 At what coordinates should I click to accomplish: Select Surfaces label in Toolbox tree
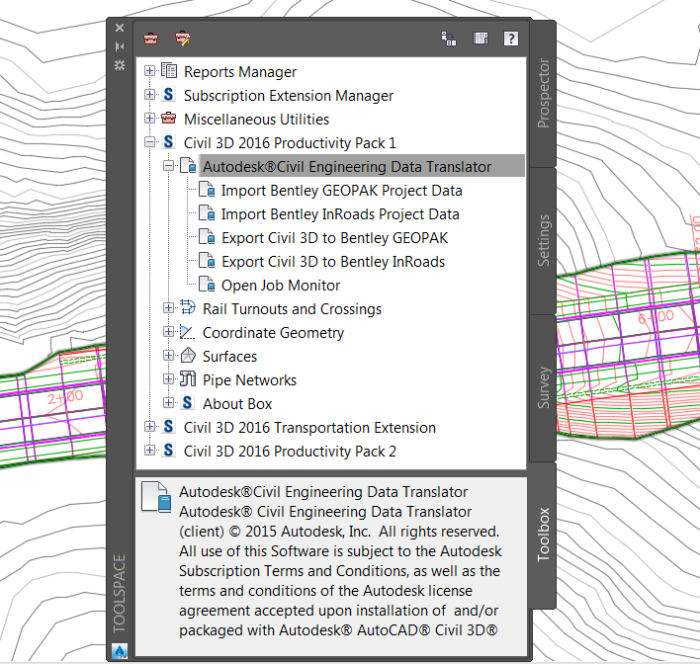pyautogui.click(x=229, y=356)
